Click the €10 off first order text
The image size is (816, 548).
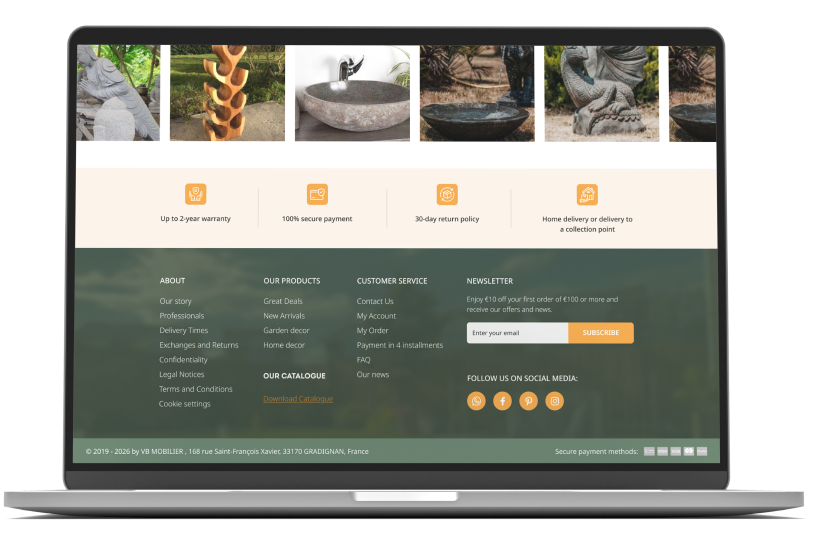[542, 304]
